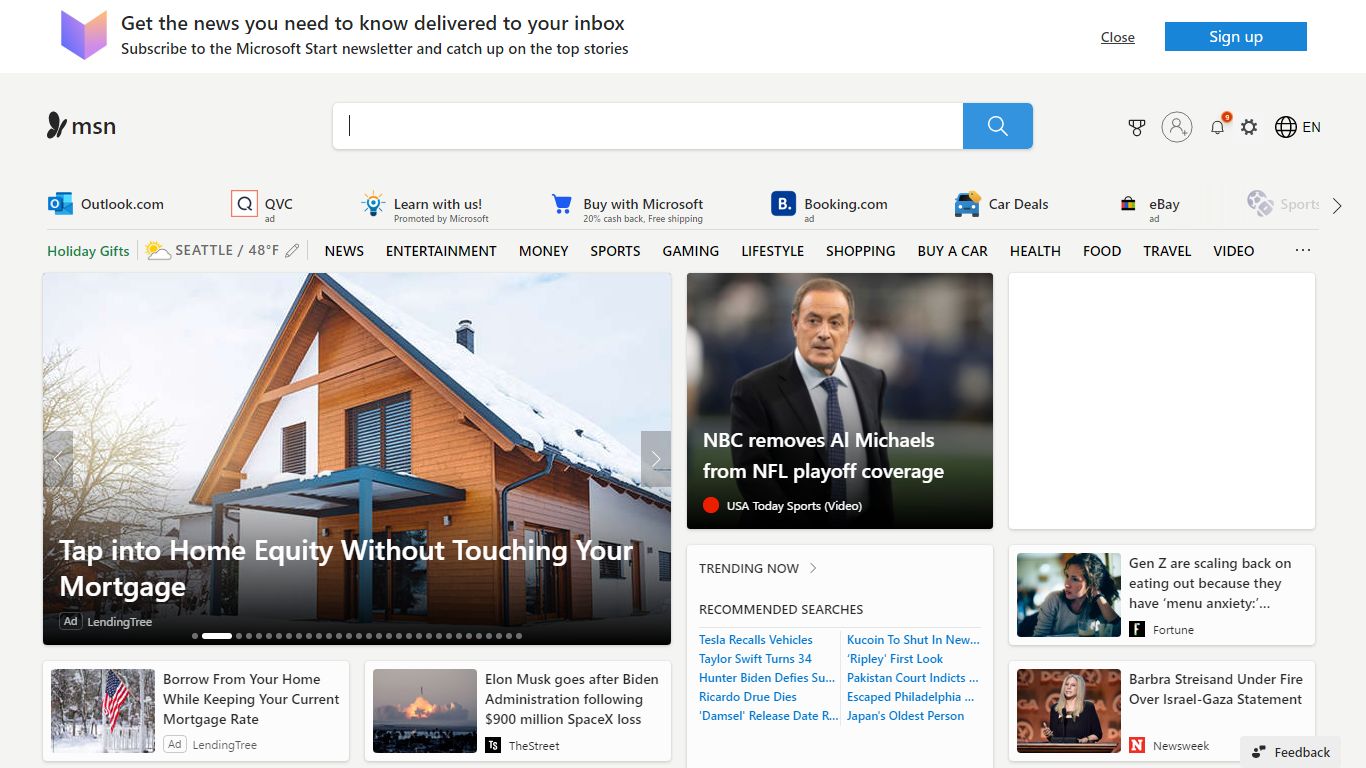Viewport: 1366px width, 768px height.
Task: Click the Car Deals car icon
Action: point(967,204)
